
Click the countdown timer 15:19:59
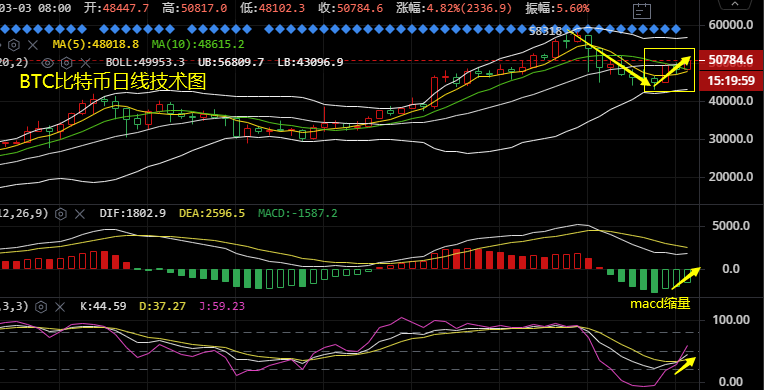point(731,80)
